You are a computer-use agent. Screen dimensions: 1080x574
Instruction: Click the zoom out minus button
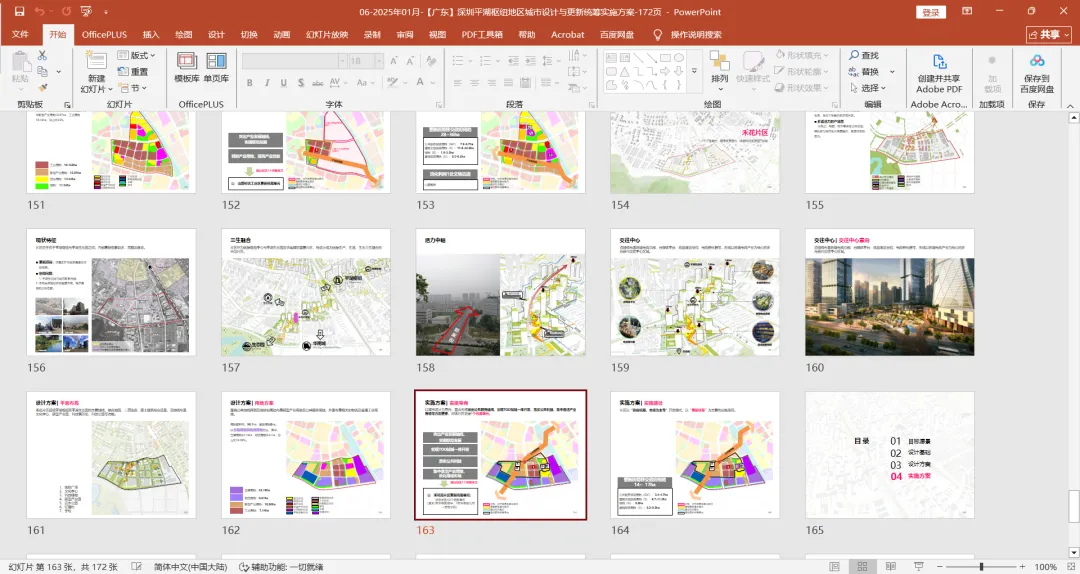[938, 566]
